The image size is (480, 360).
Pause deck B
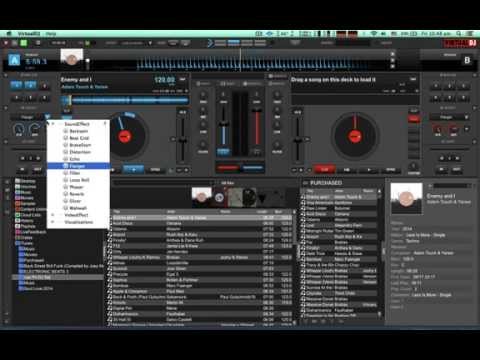347,170
